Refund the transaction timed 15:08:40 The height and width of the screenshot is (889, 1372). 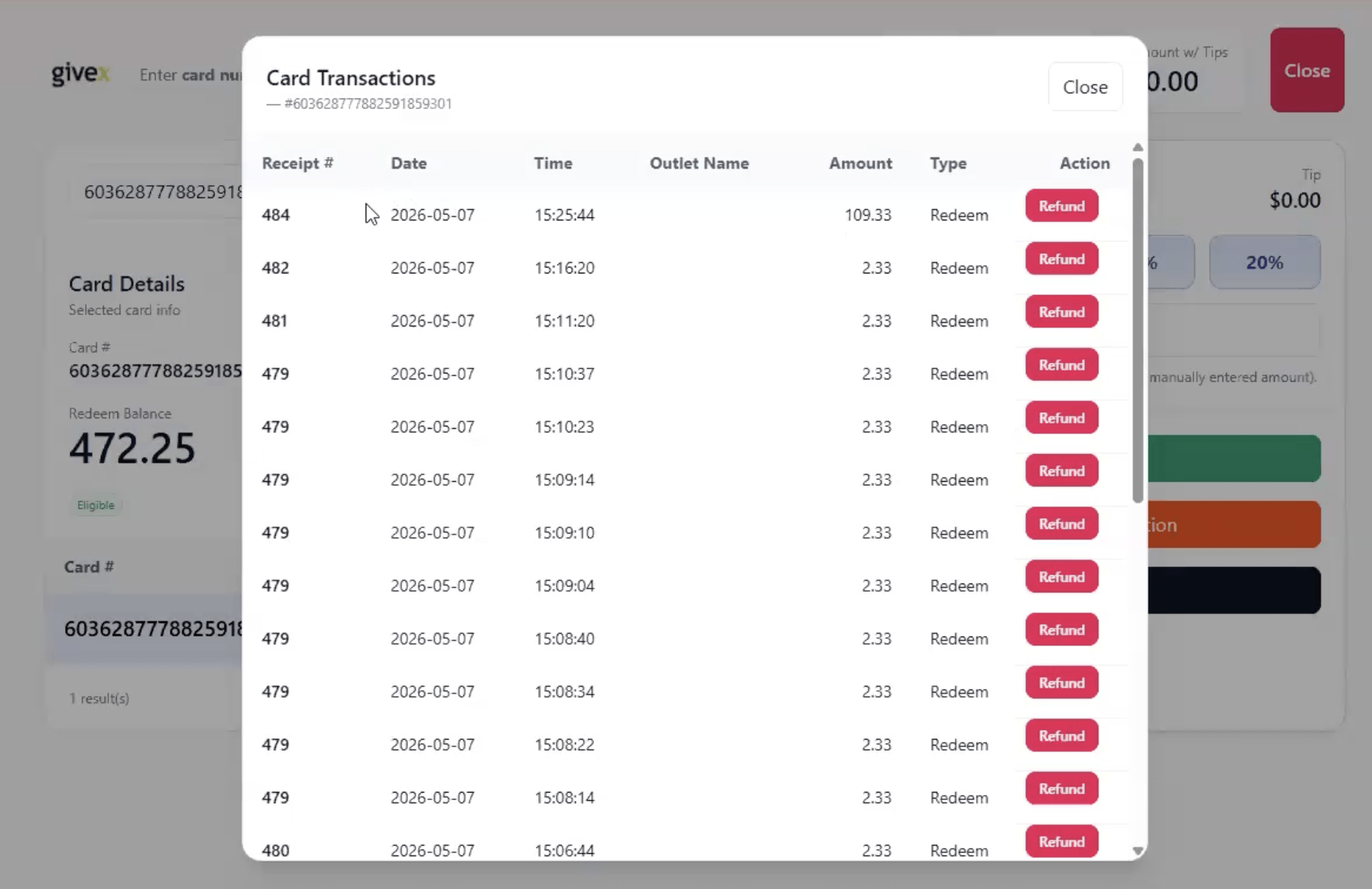1061,631
